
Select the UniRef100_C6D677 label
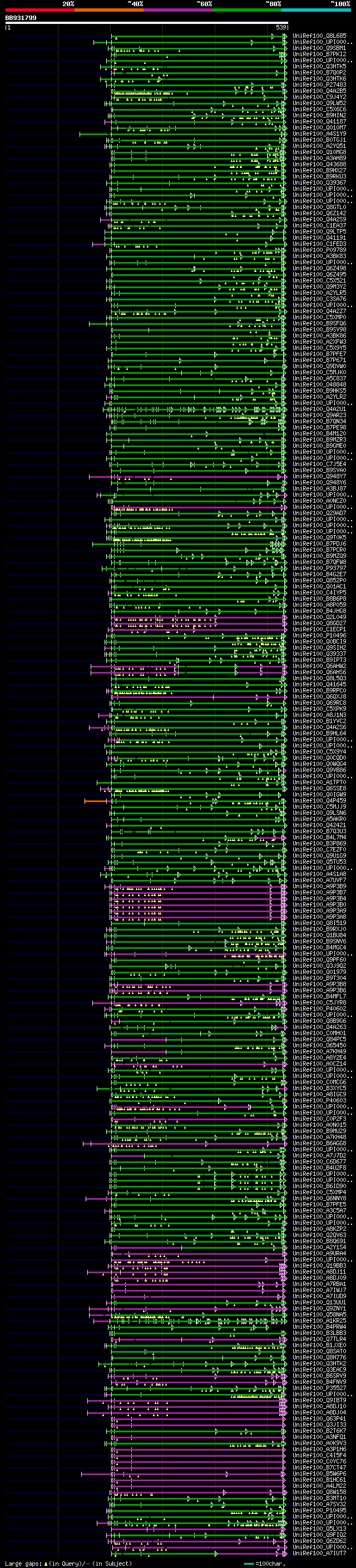pos(319,1162)
